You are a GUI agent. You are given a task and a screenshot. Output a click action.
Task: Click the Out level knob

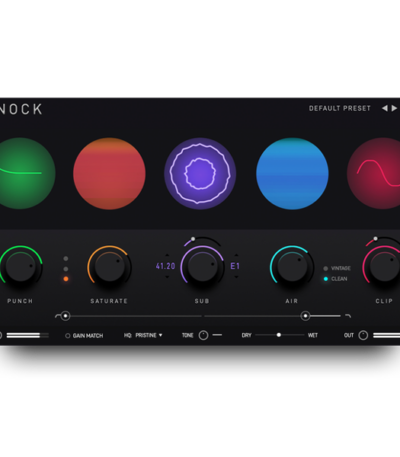click(x=363, y=335)
